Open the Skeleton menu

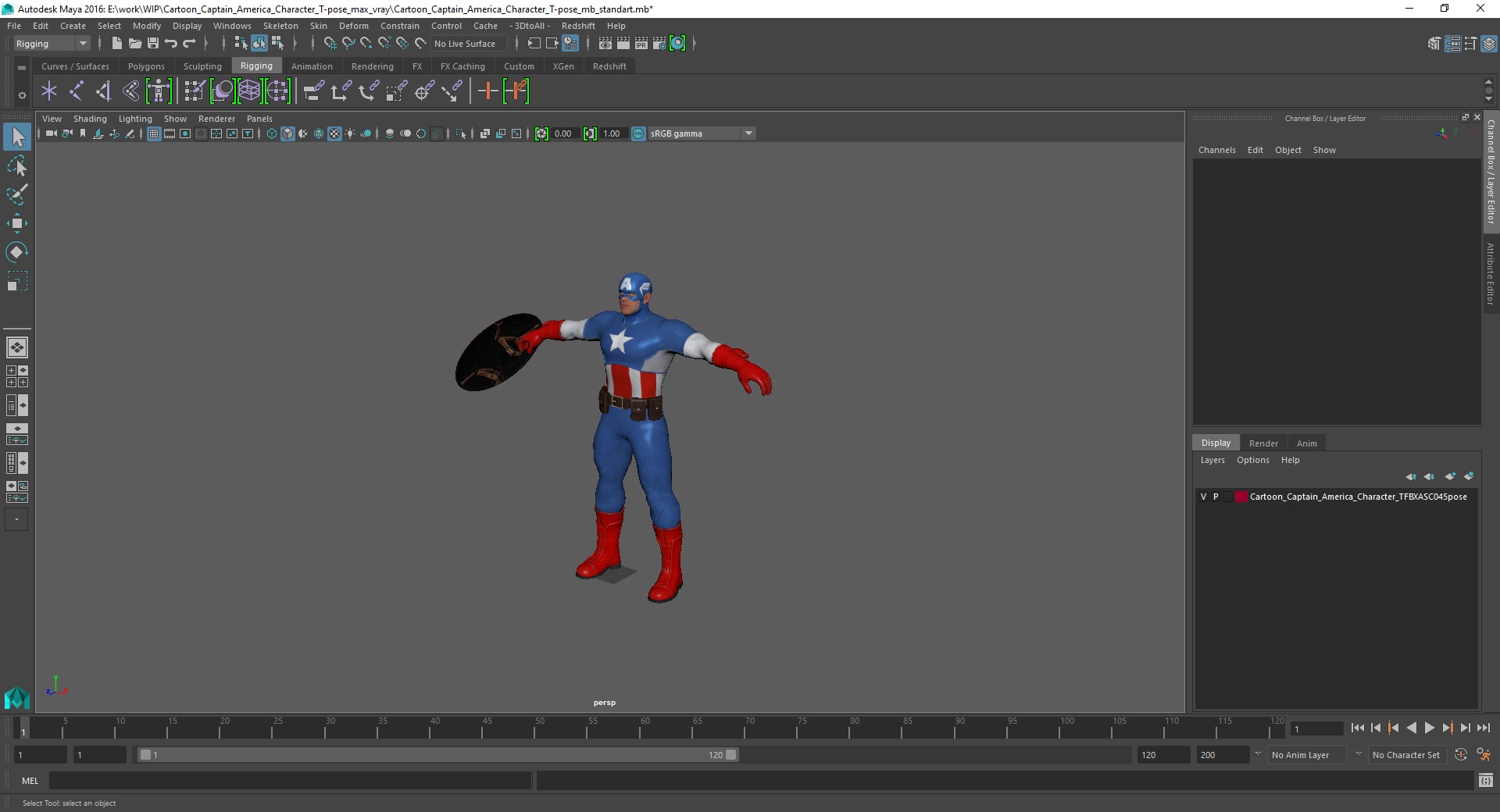(280, 26)
